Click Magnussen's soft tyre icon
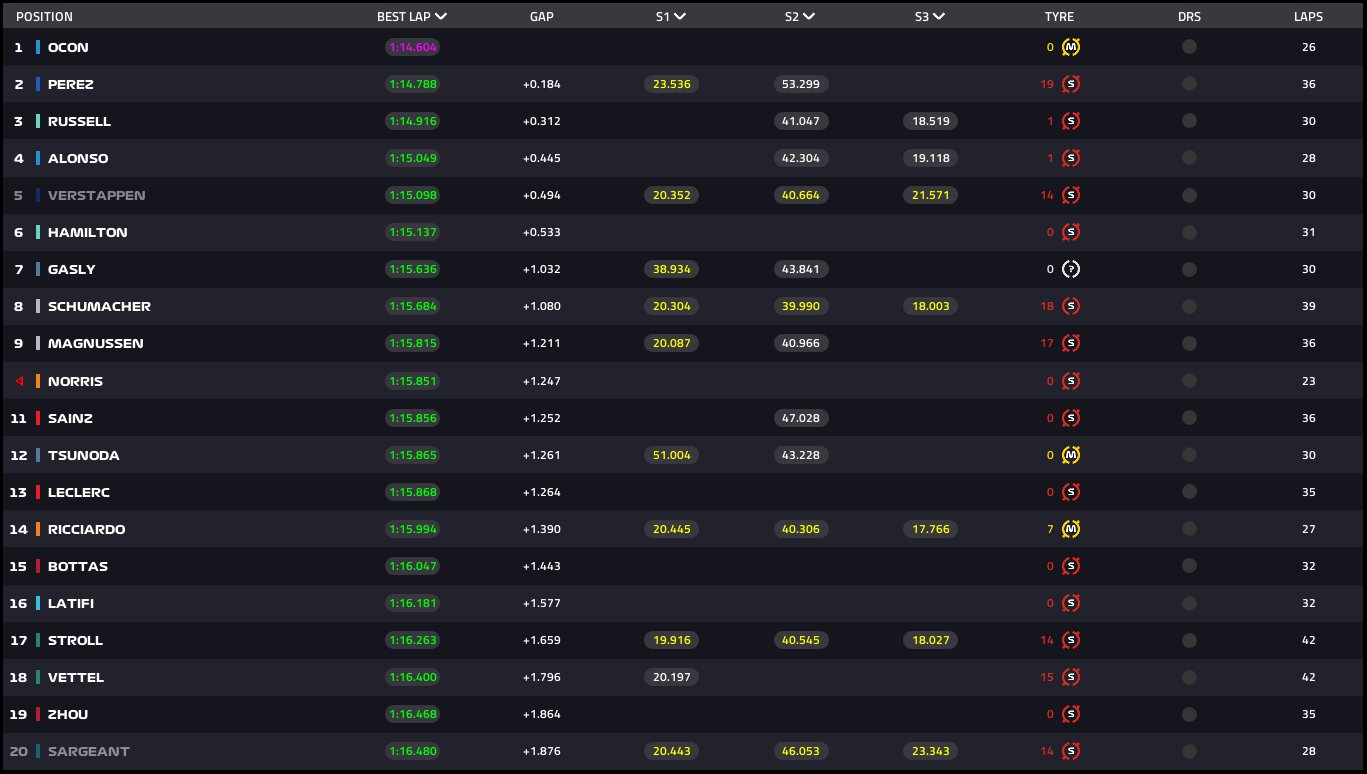The image size is (1367, 774). coord(1071,343)
